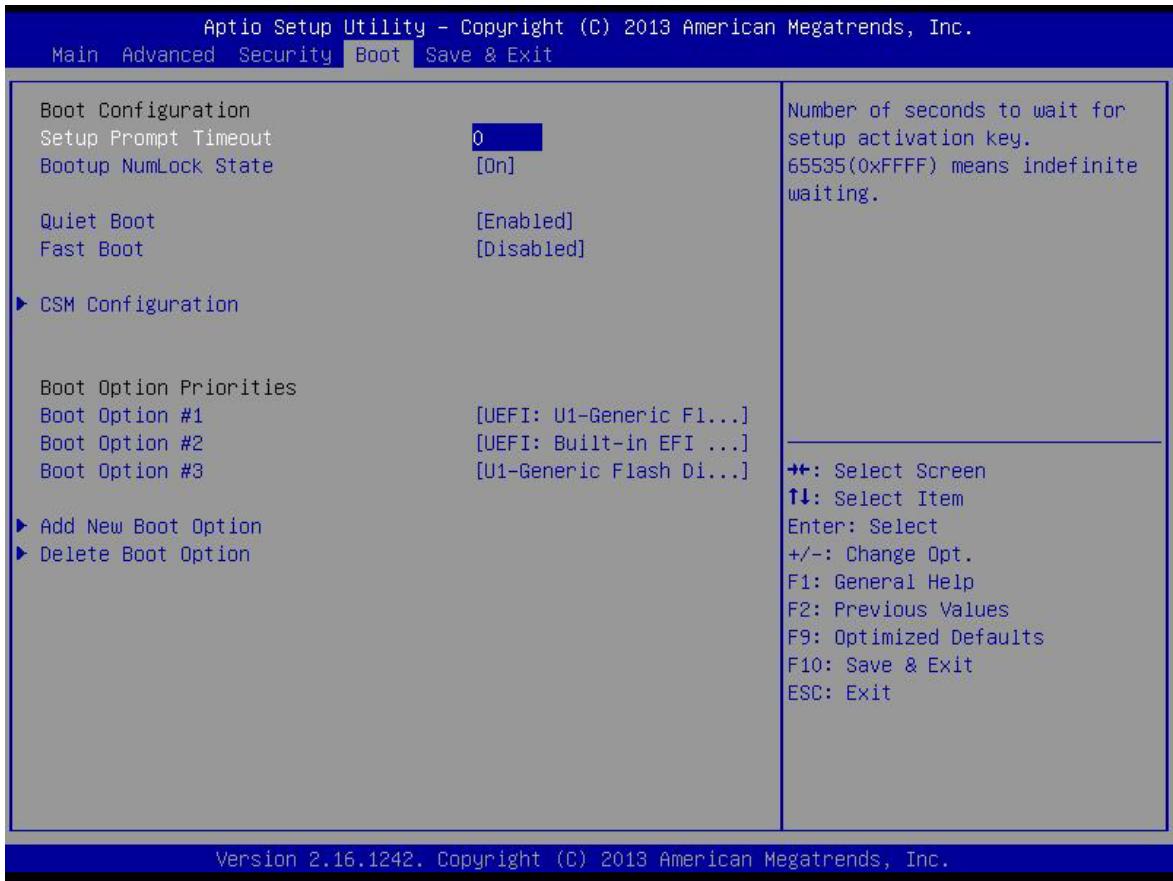Open Boot Option #2 UEFI Built-in EFI selector
The height and width of the screenshot is (881, 1173).
tap(612, 443)
